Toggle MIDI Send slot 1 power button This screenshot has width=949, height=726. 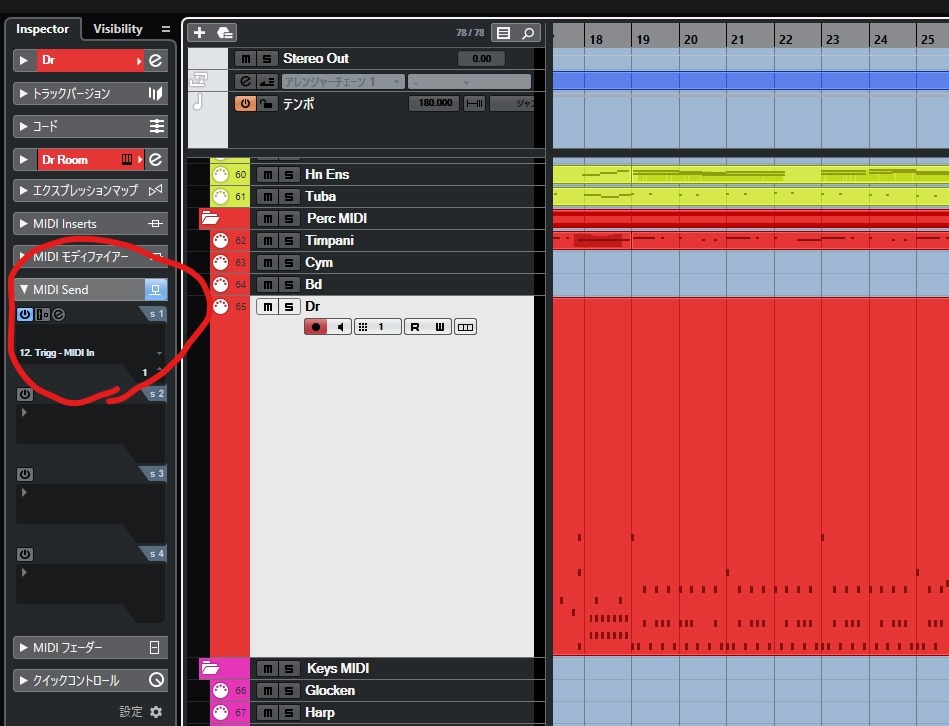[x=24, y=314]
